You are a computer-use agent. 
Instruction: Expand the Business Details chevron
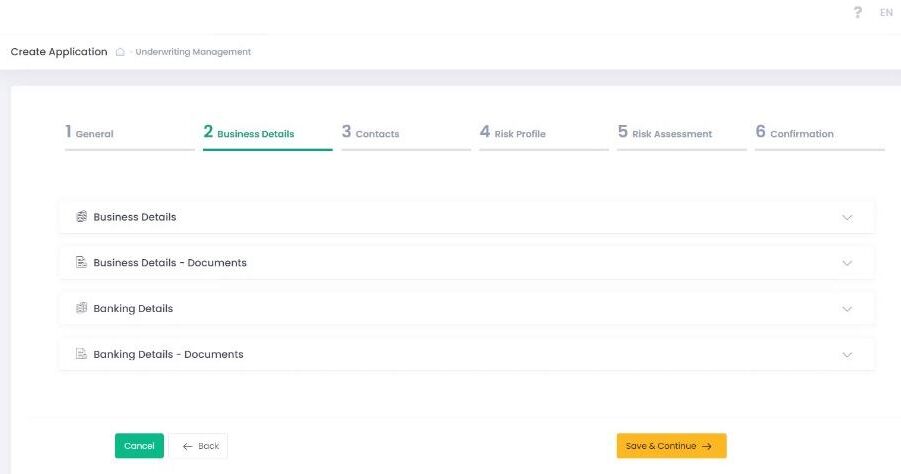847,217
